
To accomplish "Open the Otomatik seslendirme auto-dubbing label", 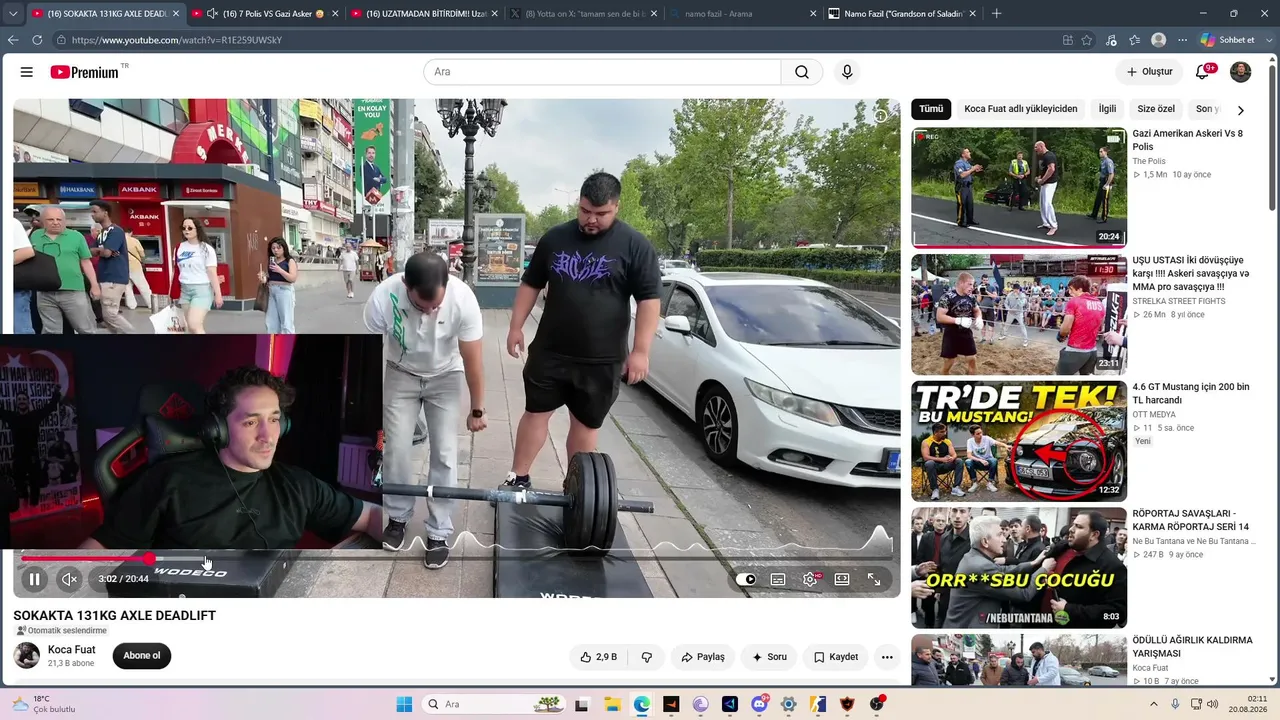I will [x=61, y=631].
